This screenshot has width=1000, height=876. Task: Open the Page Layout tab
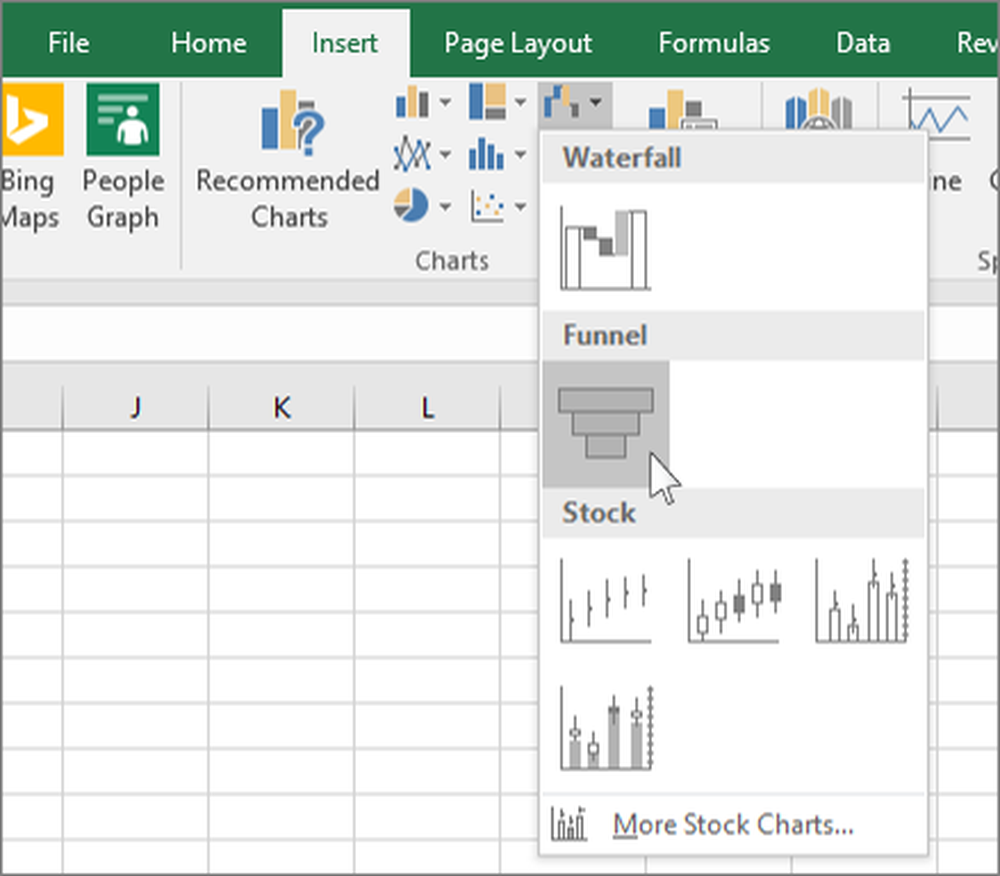518,43
